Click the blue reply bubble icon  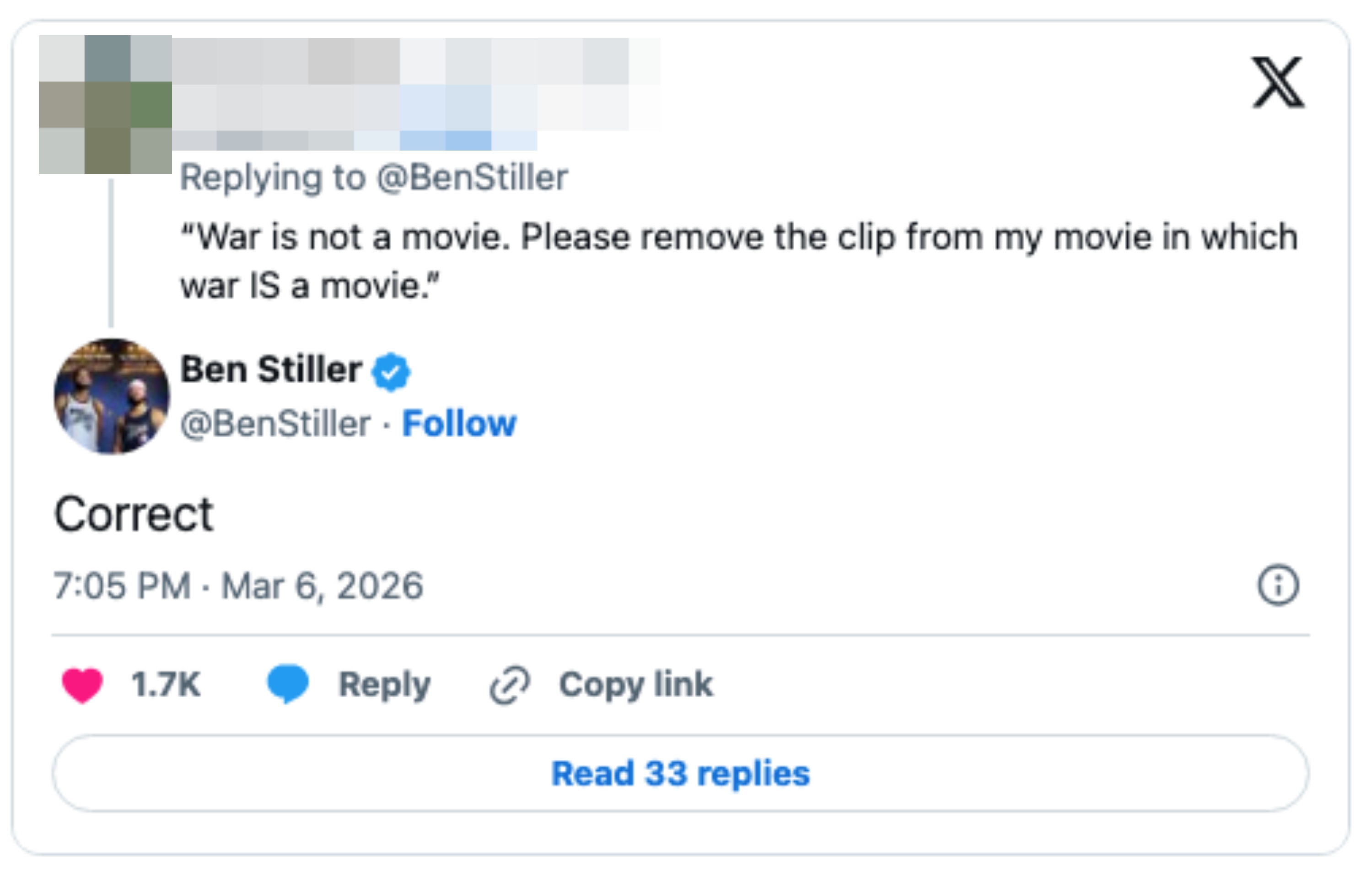click(288, 683)
